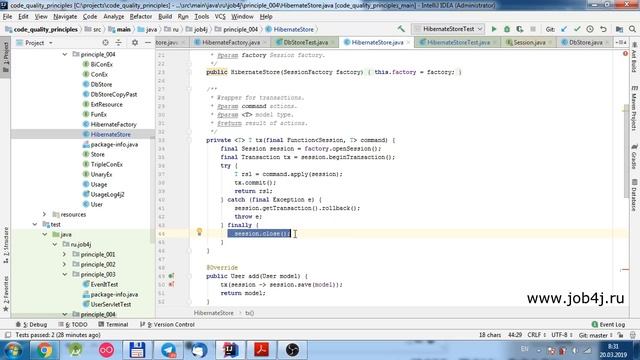Switch to IntelliJ IDEA taskbar icon

[x=230, y=350]
